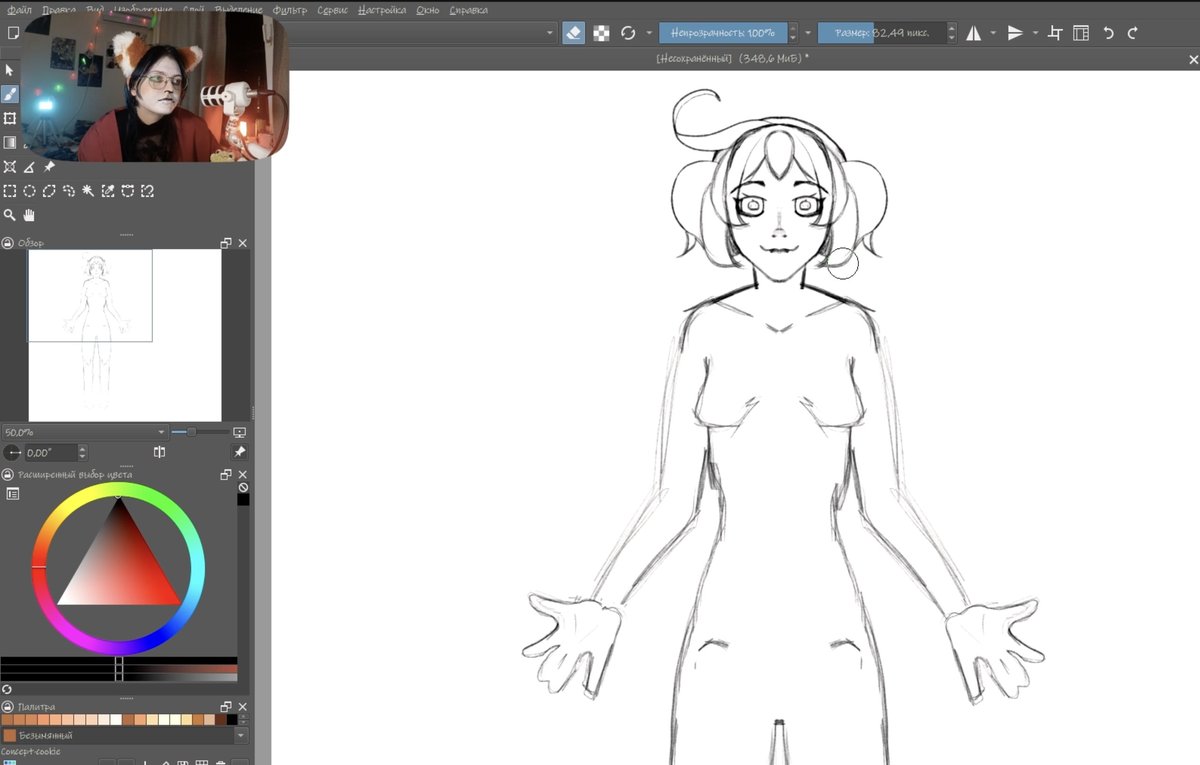Close the Палитра docker
Screen dimensions: 1200x765
coord(242,707)
